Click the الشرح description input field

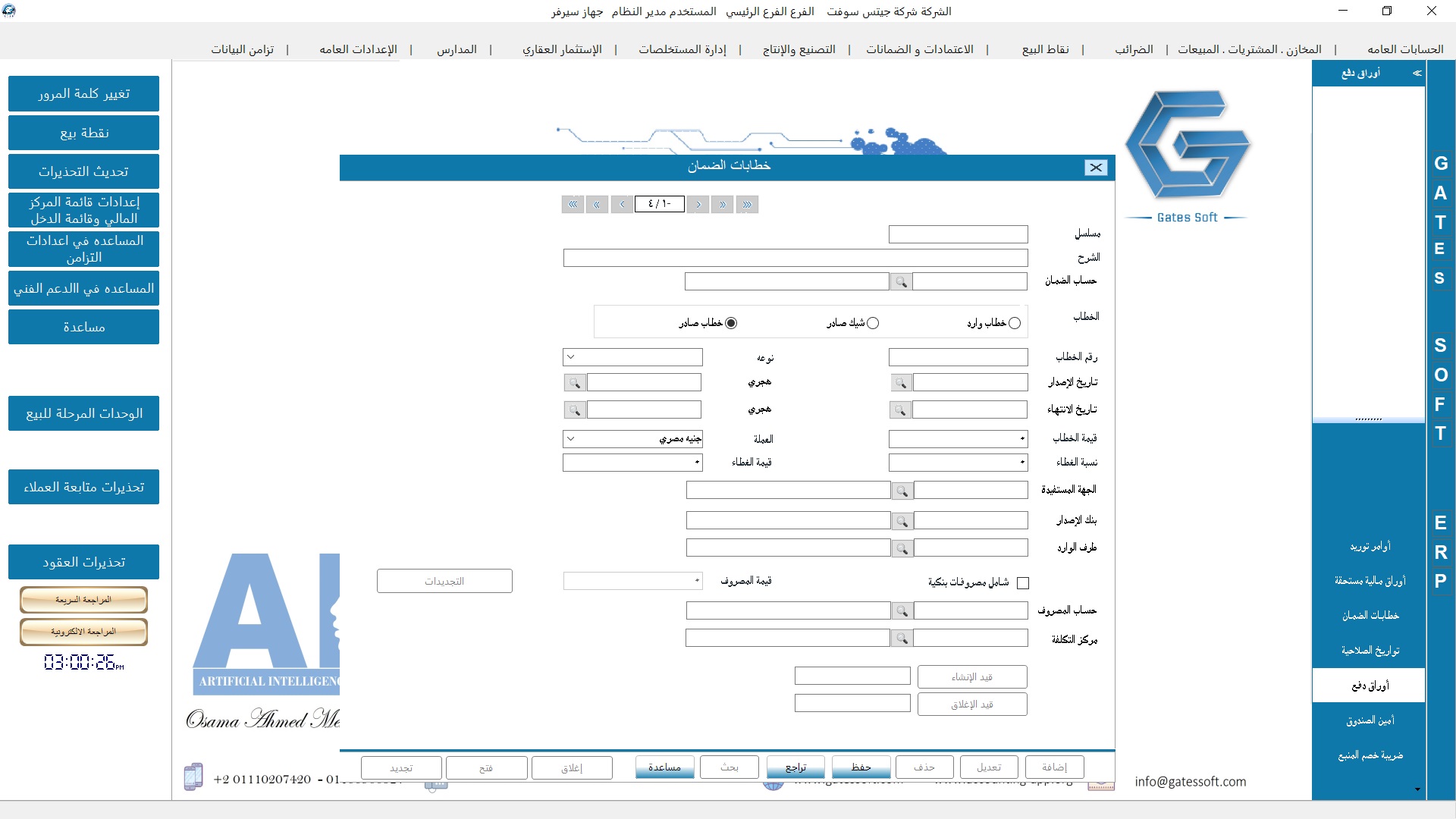point(795,258)
